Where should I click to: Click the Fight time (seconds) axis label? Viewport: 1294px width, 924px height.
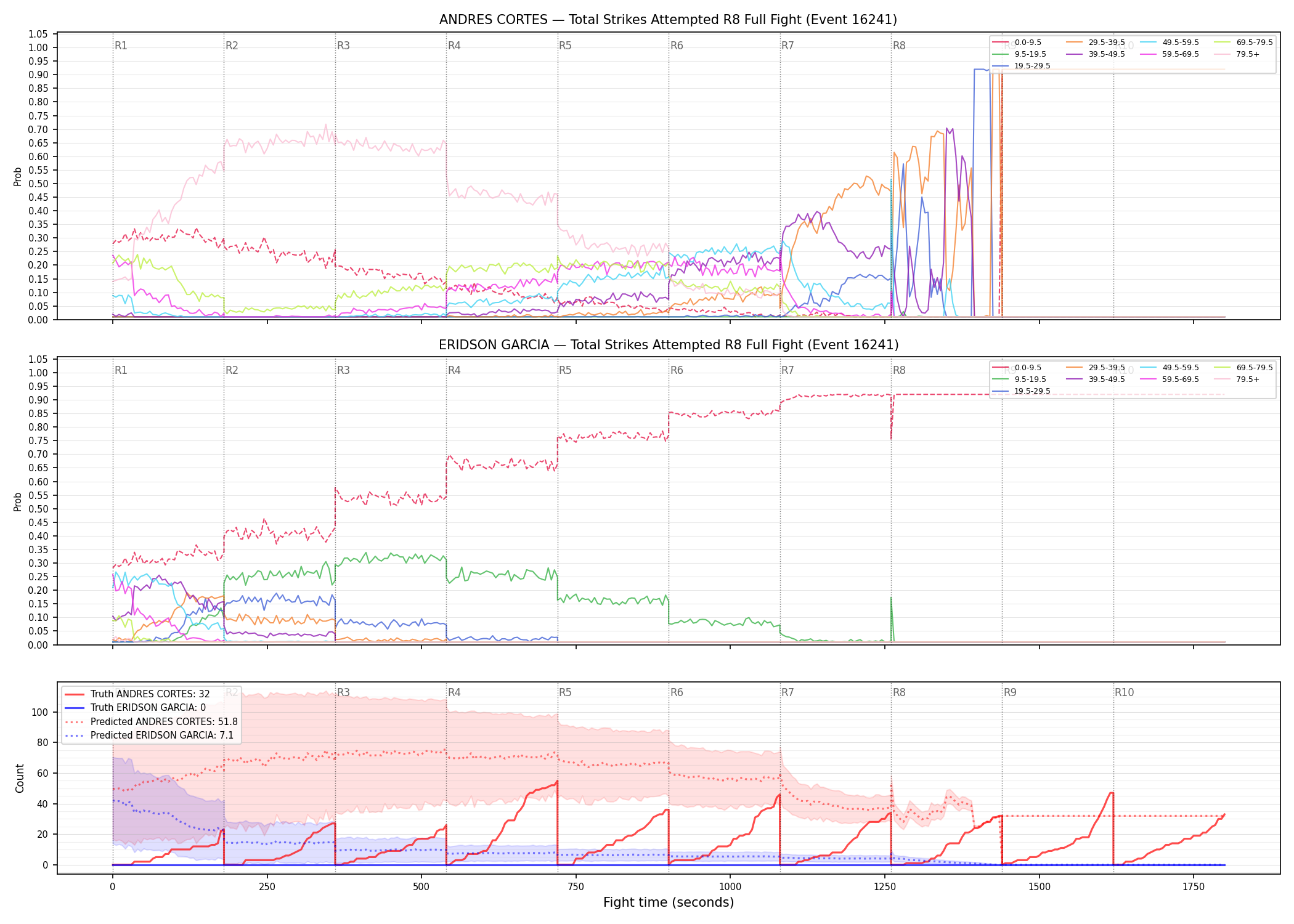coord(669,902)
